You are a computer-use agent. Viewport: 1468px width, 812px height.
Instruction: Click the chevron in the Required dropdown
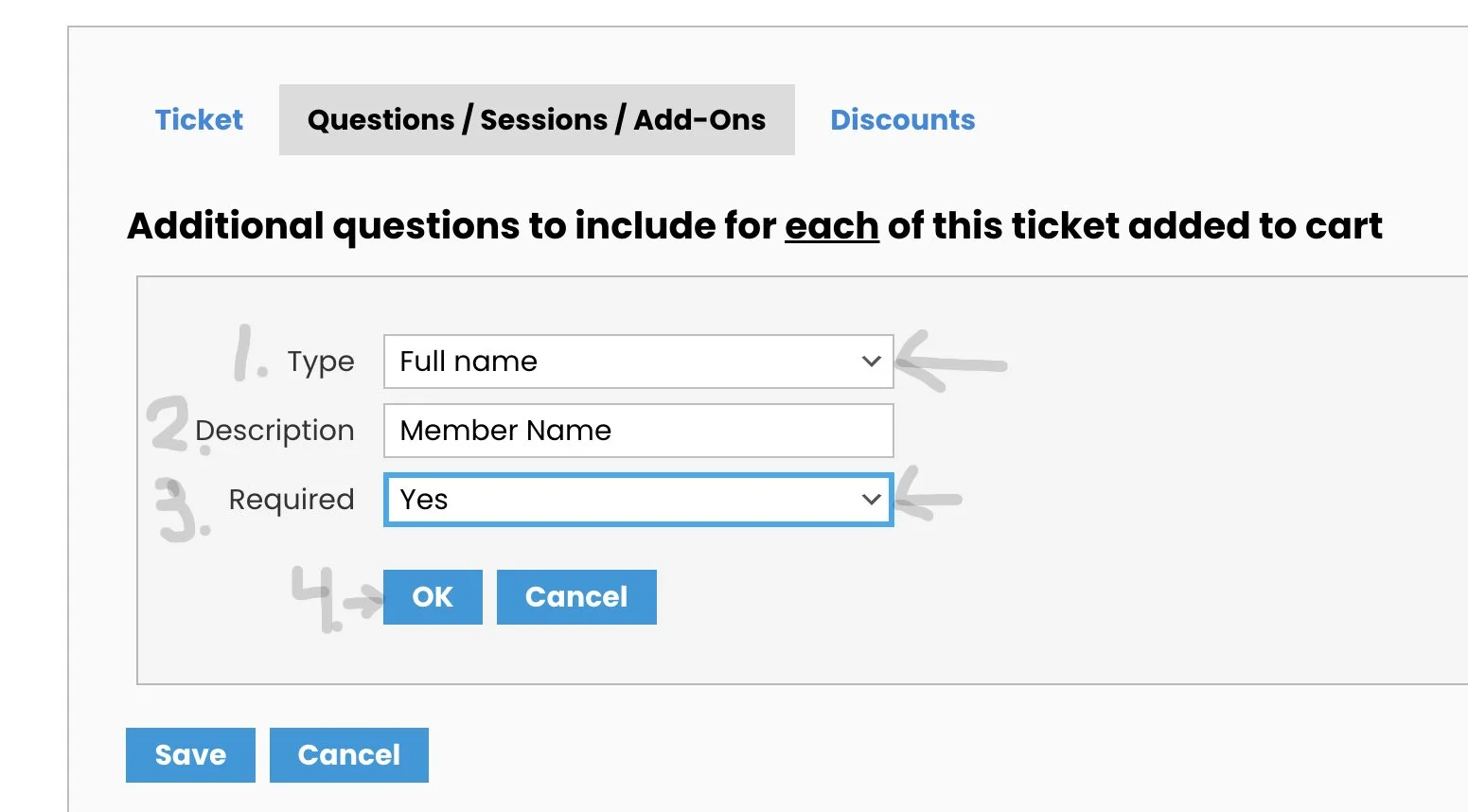tap(872, 500)
